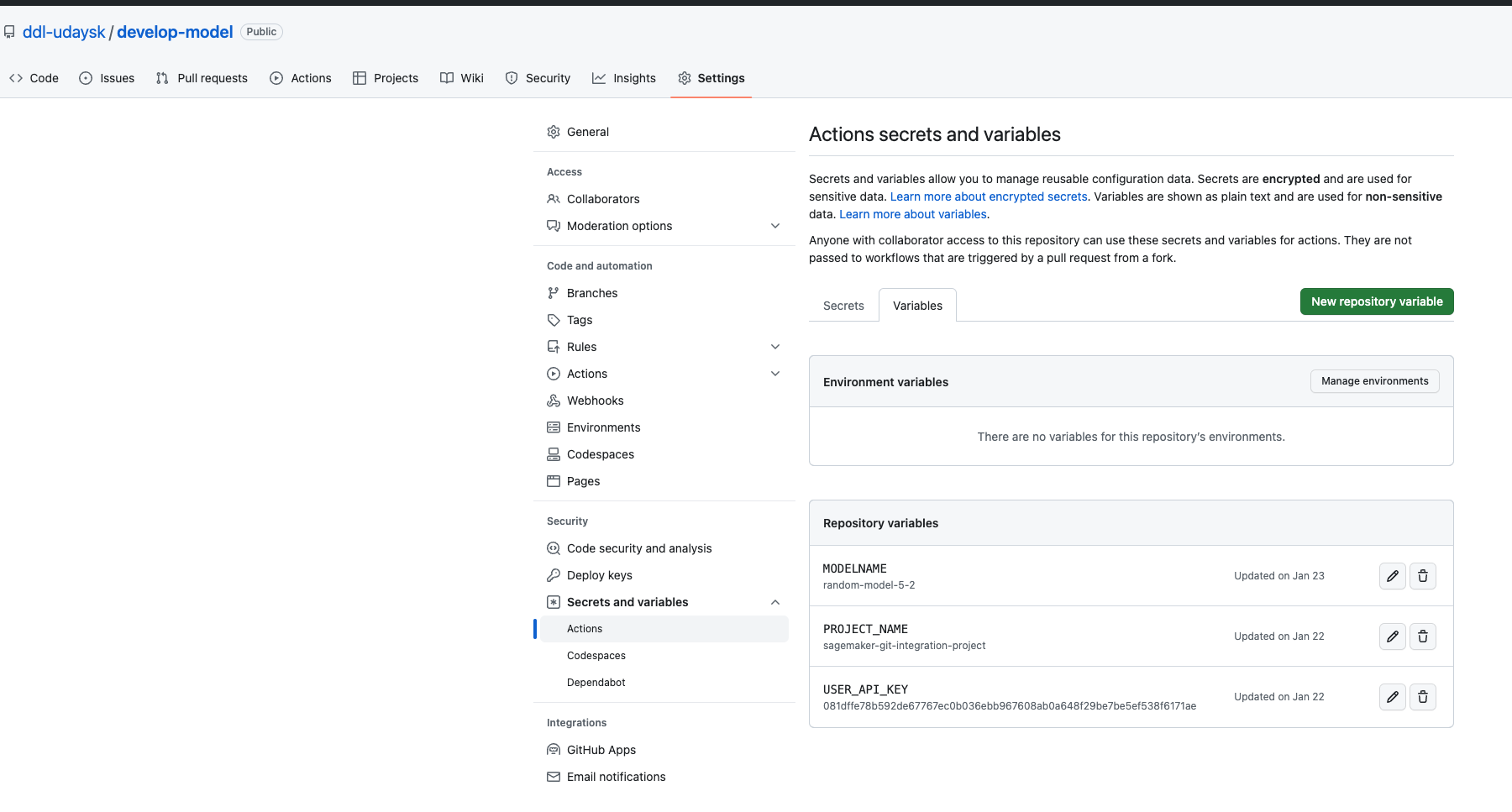Delete the PROJECT_NAME variable

point(1423,637)
